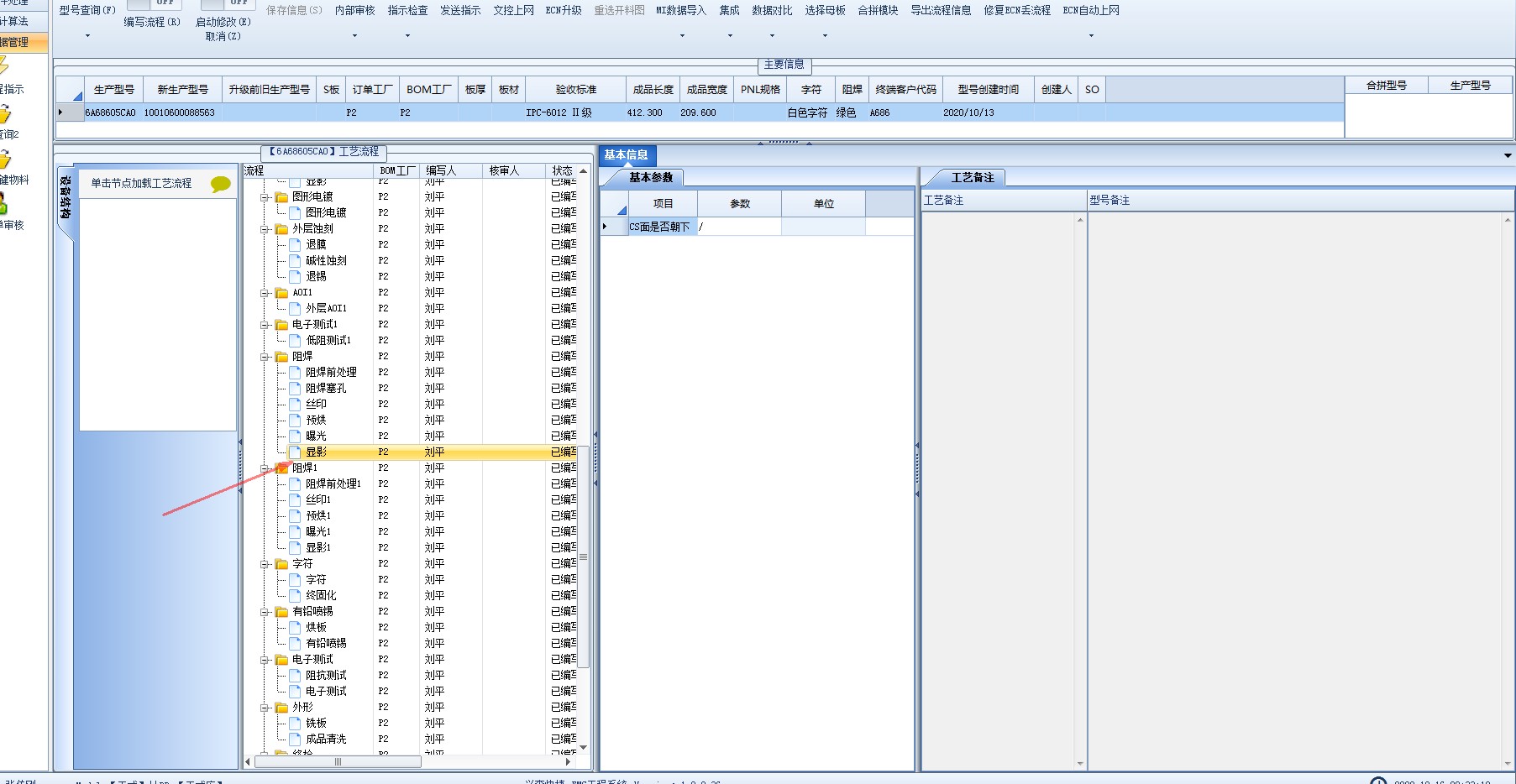Open the MI数据导入 dropdown arrow
This screenshot has width=1516, height=784.
[x=682, y=36]
